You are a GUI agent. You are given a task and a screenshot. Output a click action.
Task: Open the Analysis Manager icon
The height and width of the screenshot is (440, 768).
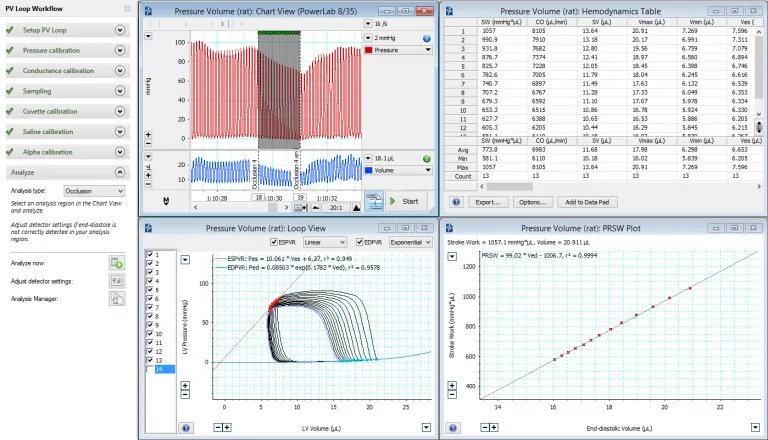tap(117, 298)
